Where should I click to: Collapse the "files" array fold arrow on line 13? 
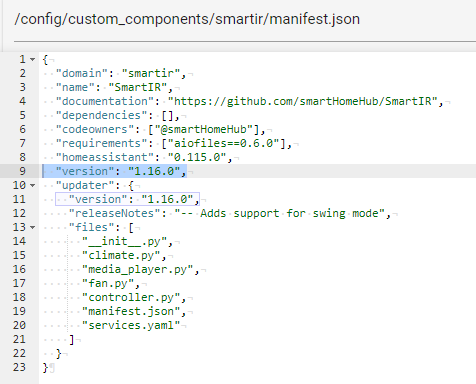pos(32,227)
